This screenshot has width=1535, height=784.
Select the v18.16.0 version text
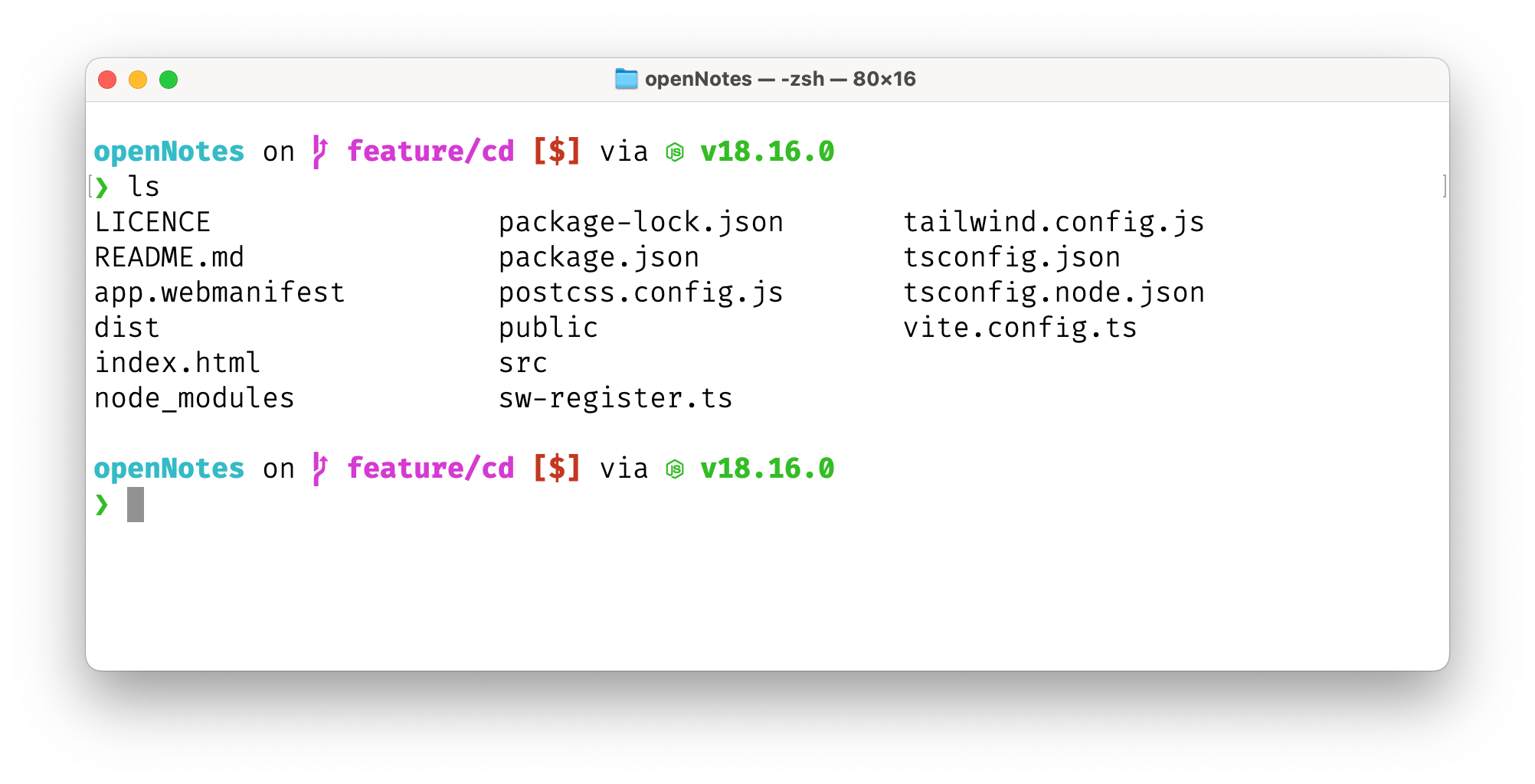coord(767,151)
